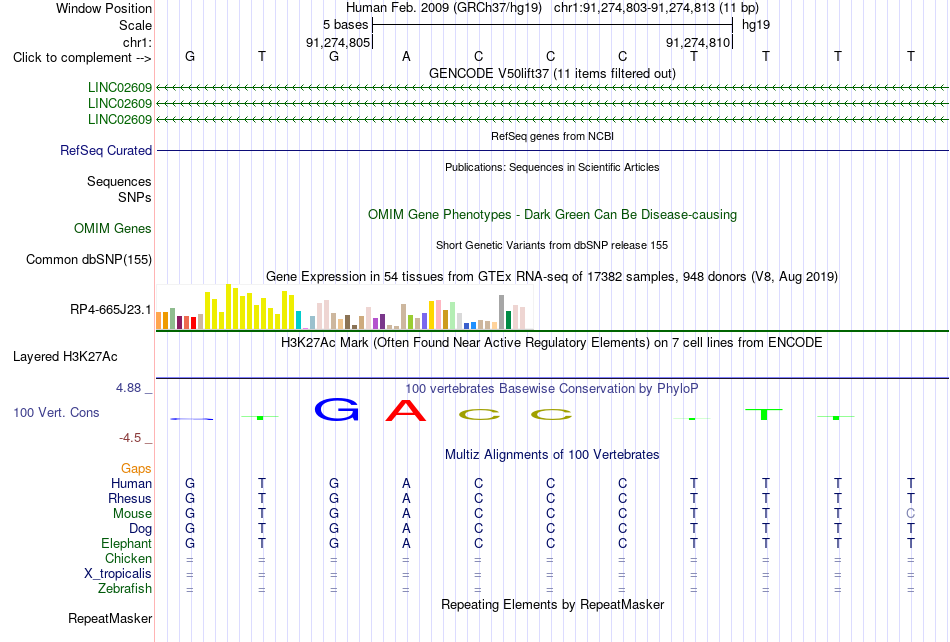Click the chr1:91,274,803-91,274,813 position text

(x=656, y=8)
